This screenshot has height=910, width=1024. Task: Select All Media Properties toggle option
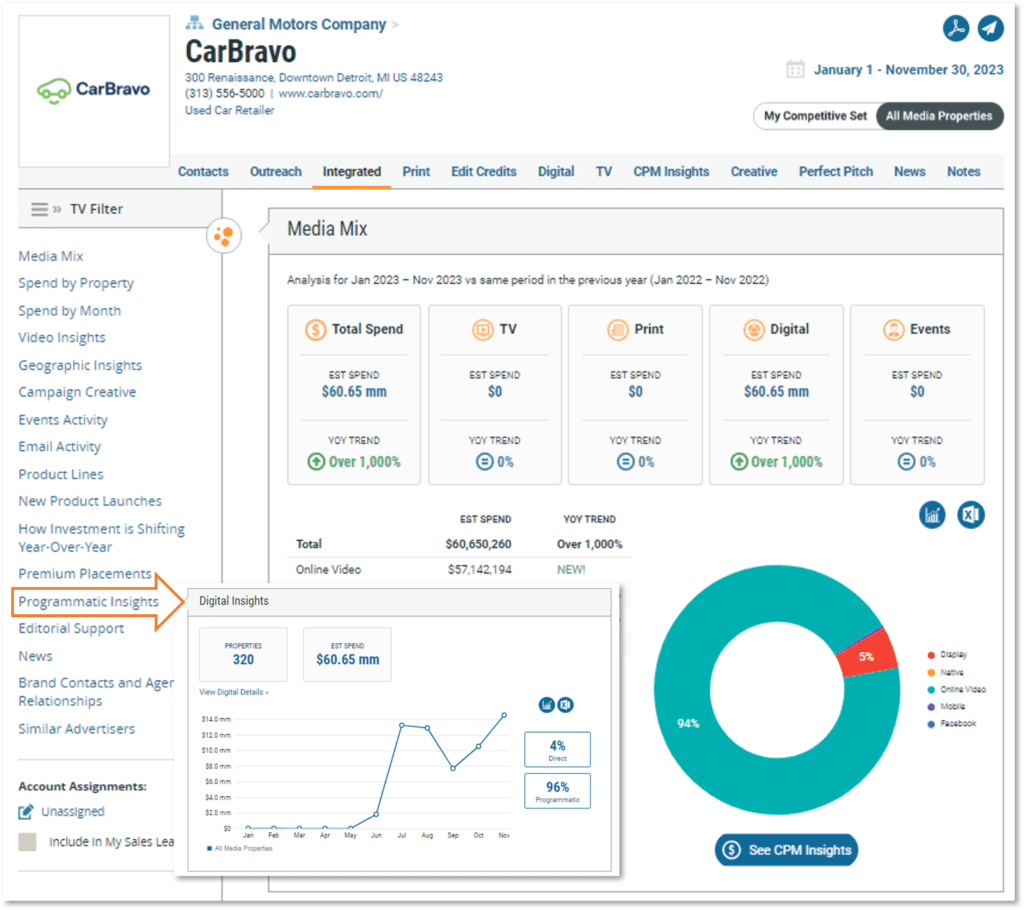(x=939, y=116)
